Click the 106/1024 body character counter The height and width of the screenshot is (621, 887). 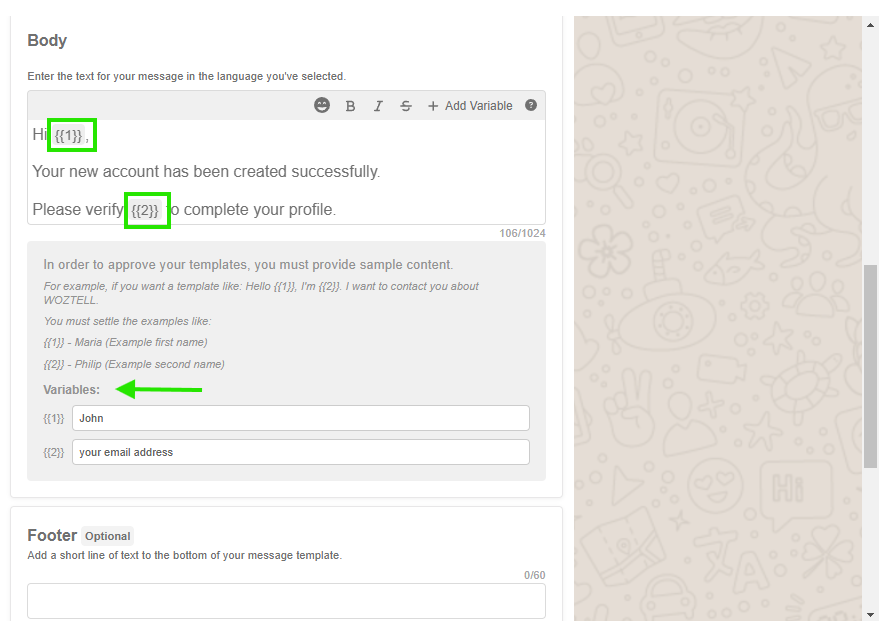[x=522, y=234]
